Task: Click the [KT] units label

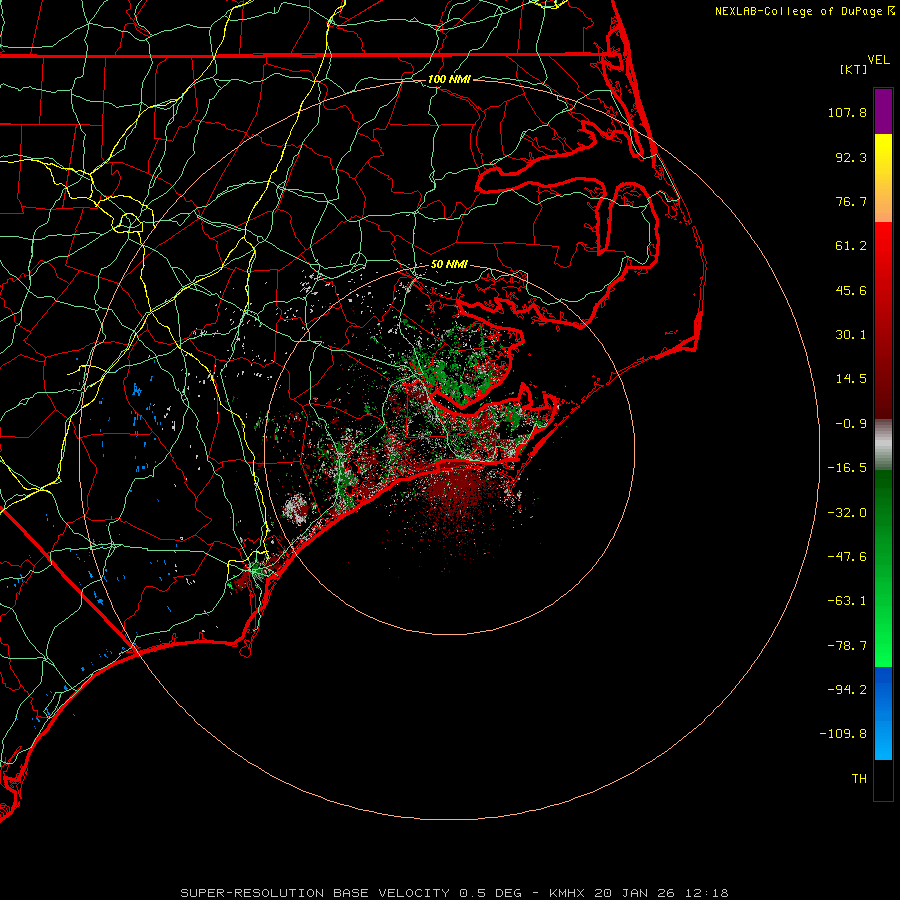Action: tap(854, 69)
